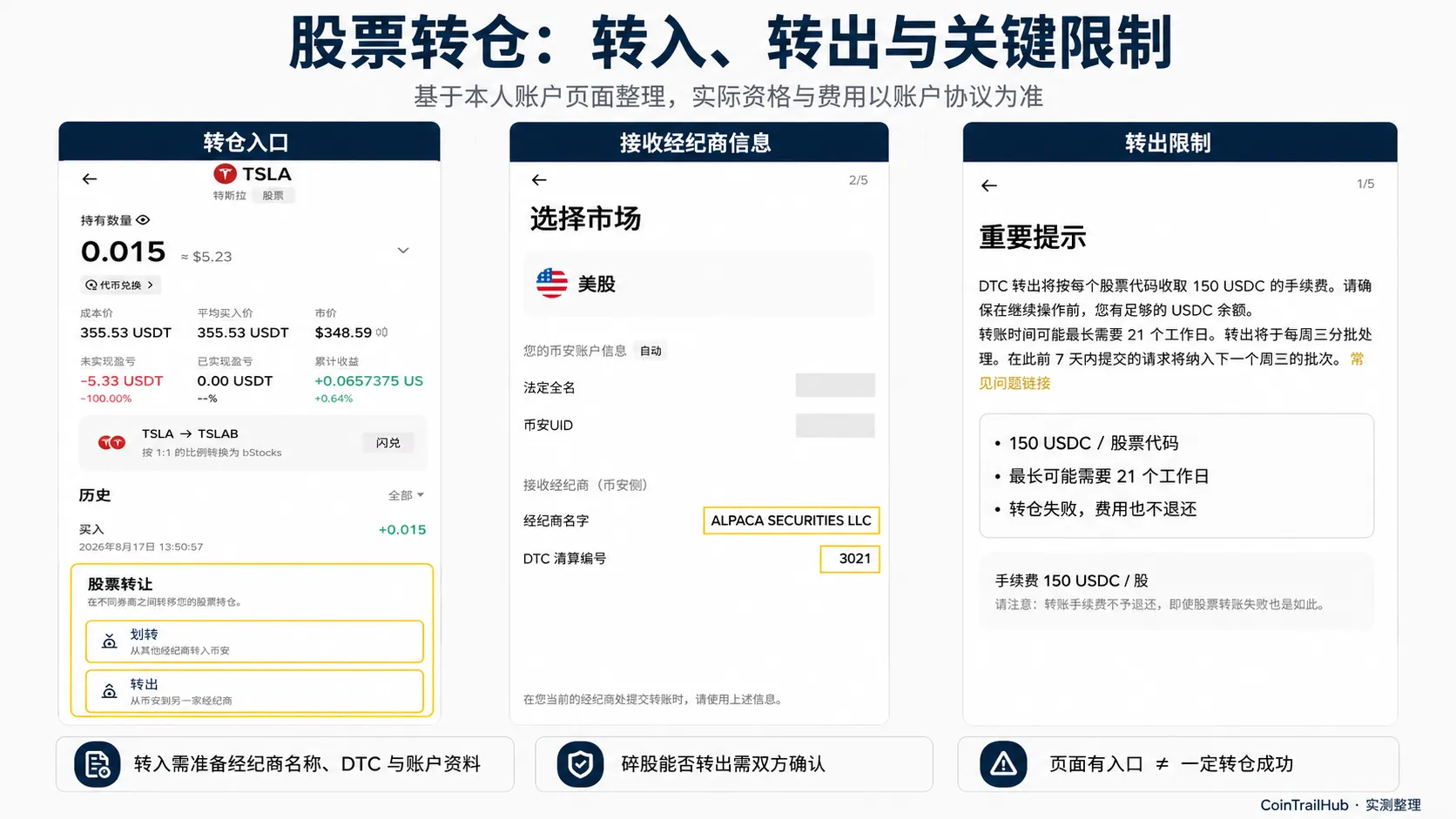Click the +0.015 history amount

[x=402, y=529]
